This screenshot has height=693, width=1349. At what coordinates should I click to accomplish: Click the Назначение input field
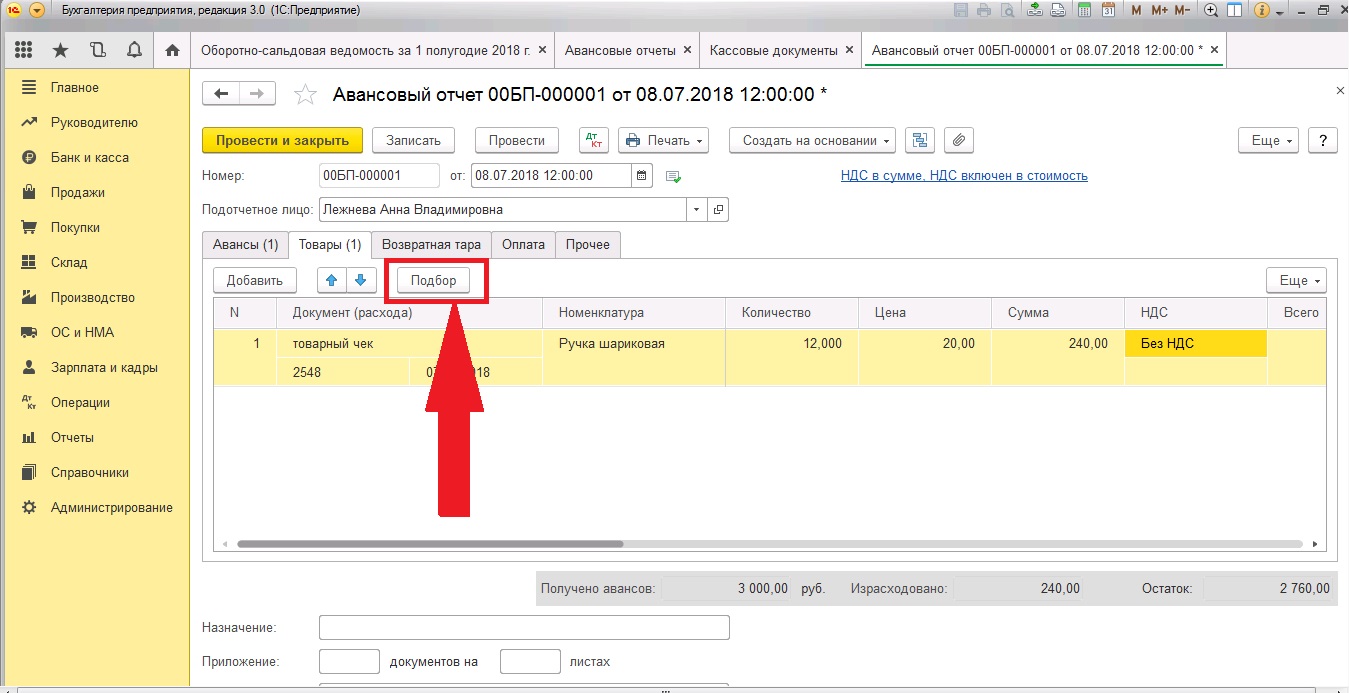524,627
